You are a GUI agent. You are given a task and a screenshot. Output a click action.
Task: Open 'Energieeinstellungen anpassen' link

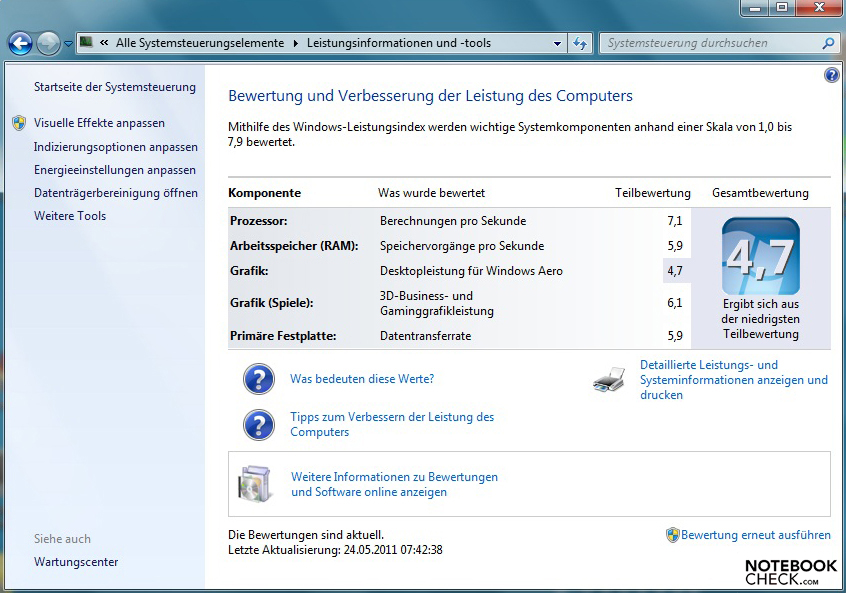coord(115,170)
